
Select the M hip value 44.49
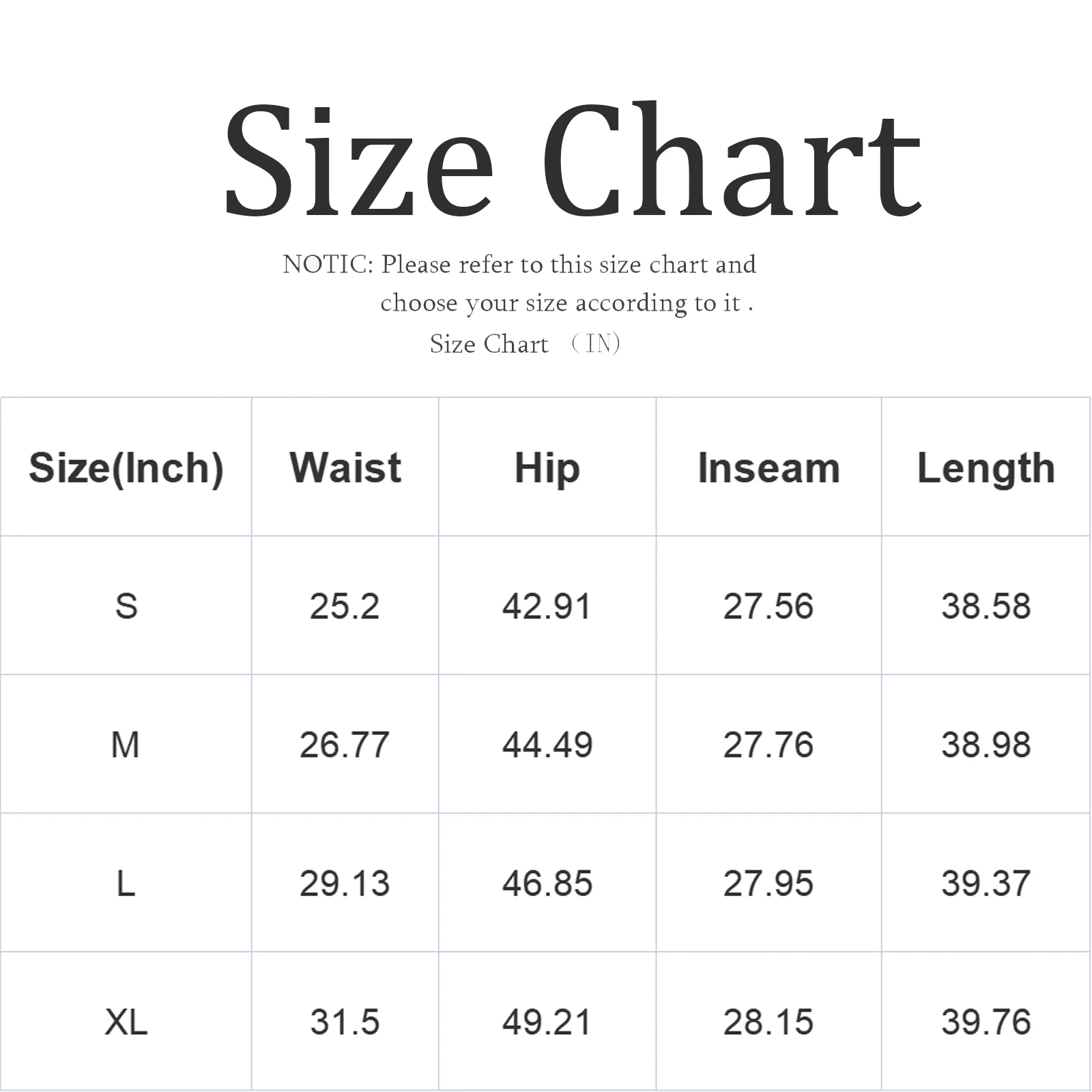click(547, 745)
